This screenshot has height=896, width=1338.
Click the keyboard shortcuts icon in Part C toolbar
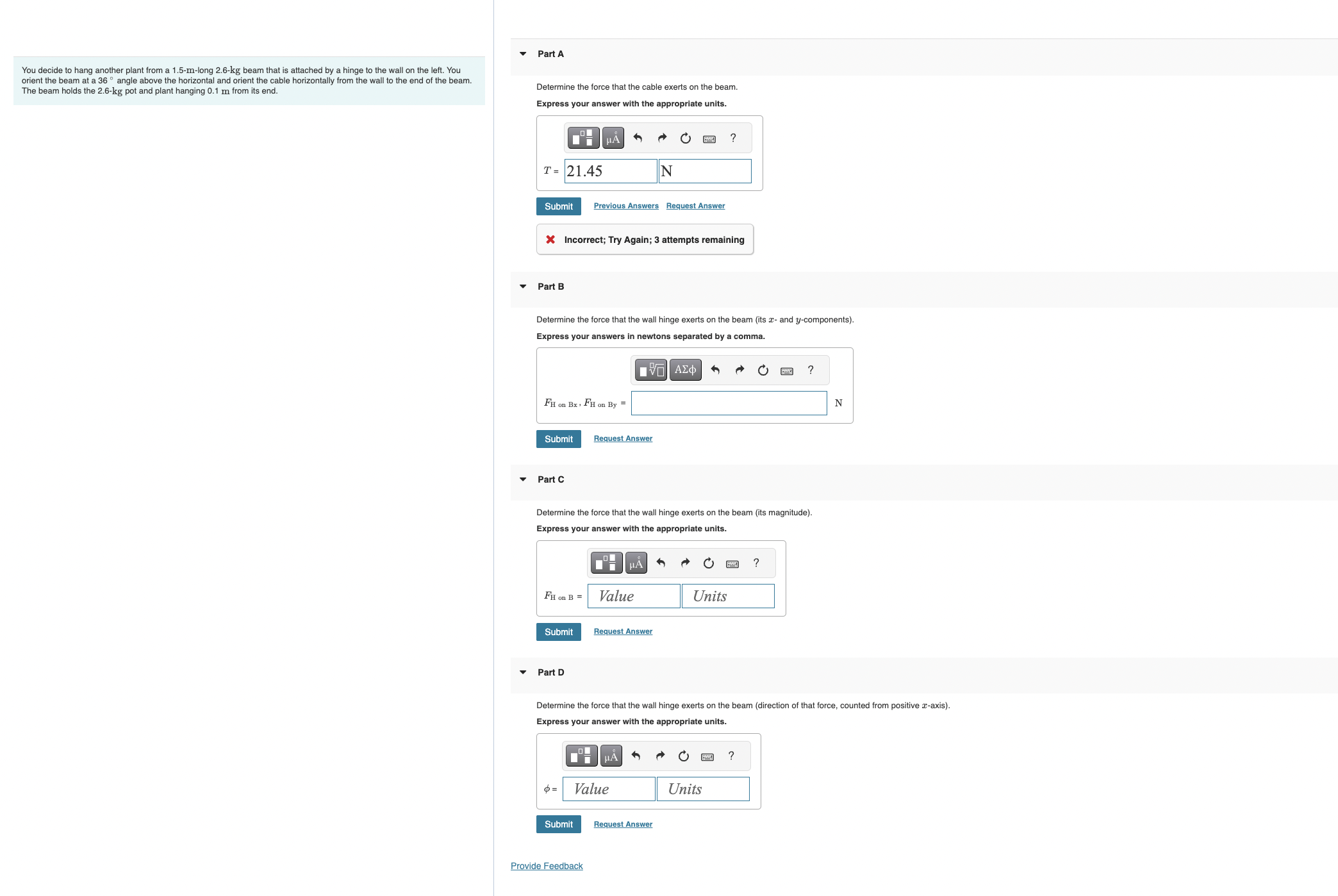(732, 564)
